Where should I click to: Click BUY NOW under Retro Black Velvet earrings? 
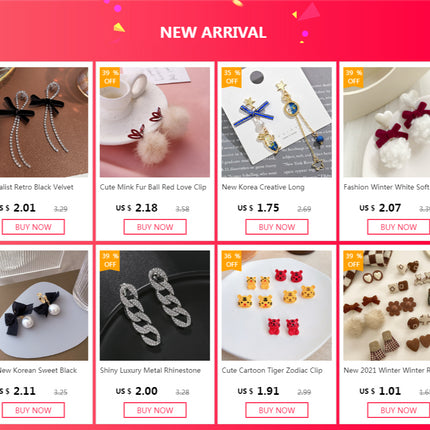click(33, 227)
